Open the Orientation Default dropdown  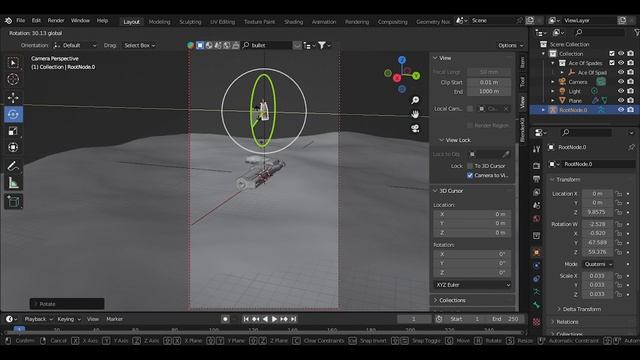pyautogui.click(x=76, y=45)
